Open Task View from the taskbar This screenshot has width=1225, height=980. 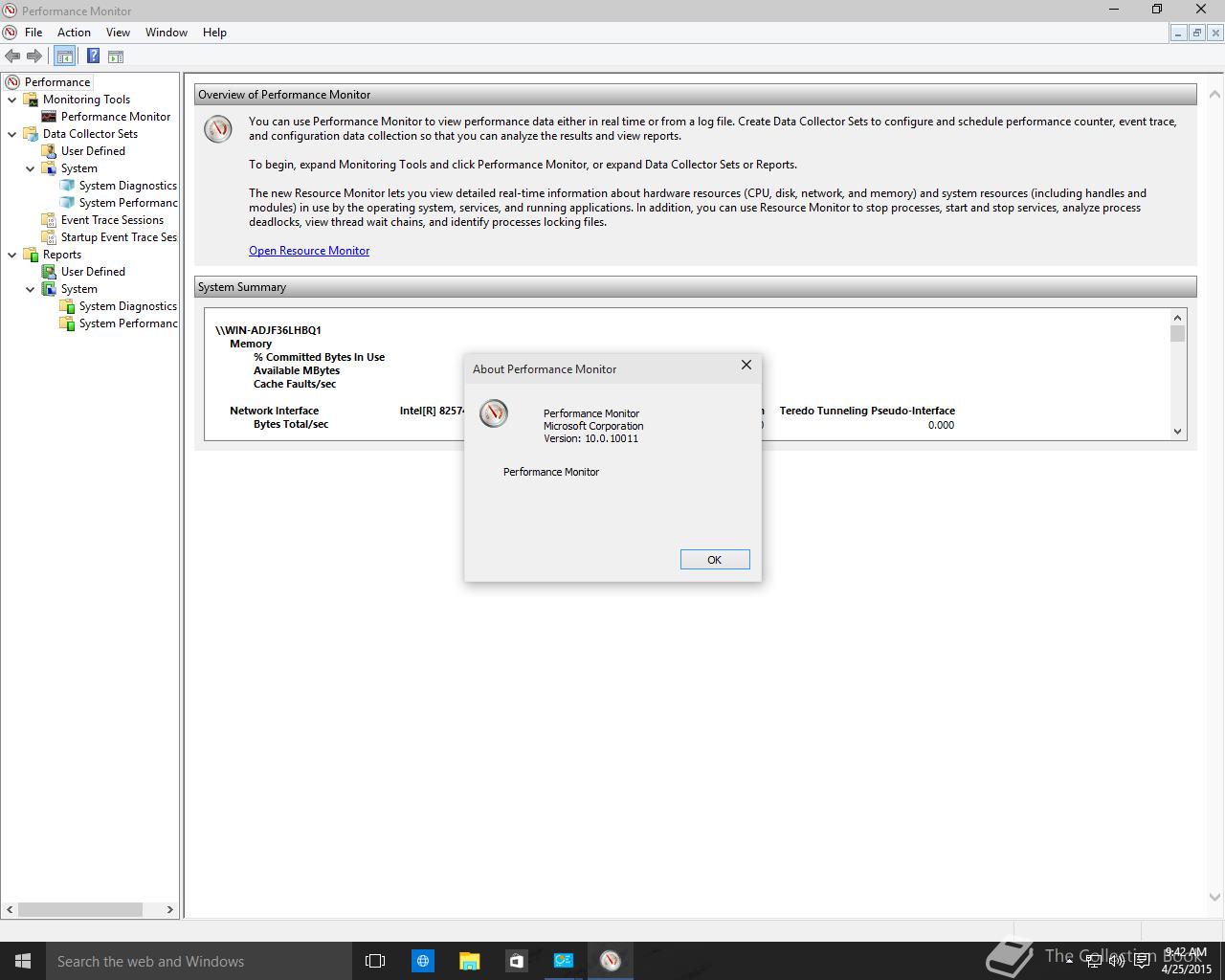pos(375,961)
